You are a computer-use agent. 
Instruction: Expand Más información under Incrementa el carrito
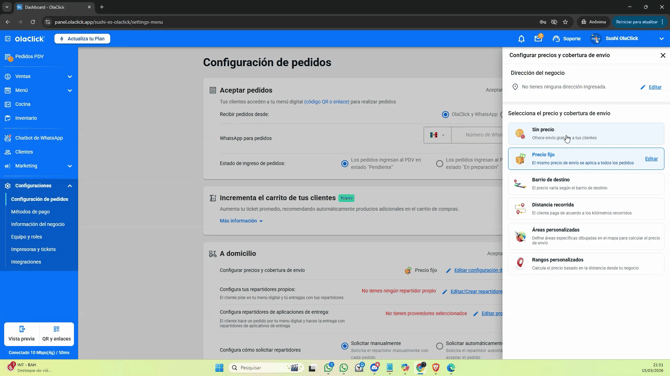pyautogui.click(x=241, y=221)
